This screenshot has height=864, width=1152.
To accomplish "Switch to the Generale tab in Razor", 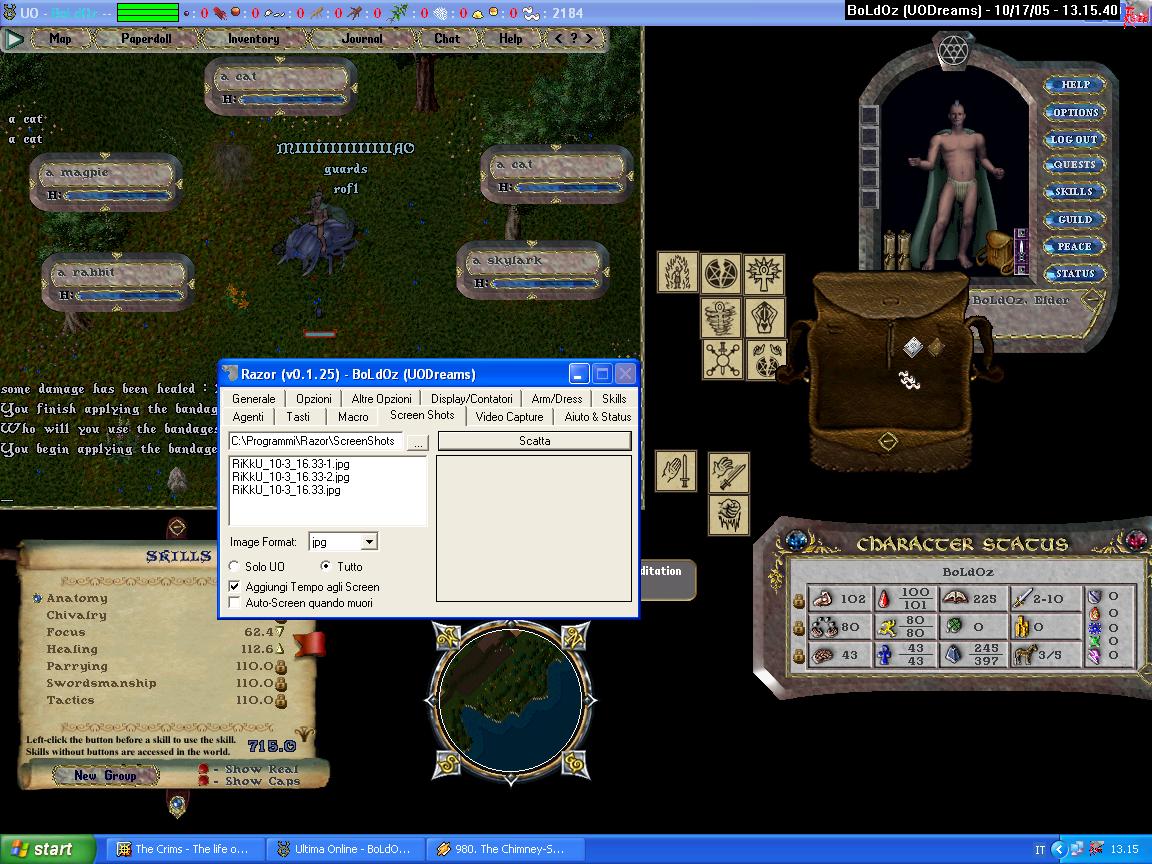I will (253, 399).
